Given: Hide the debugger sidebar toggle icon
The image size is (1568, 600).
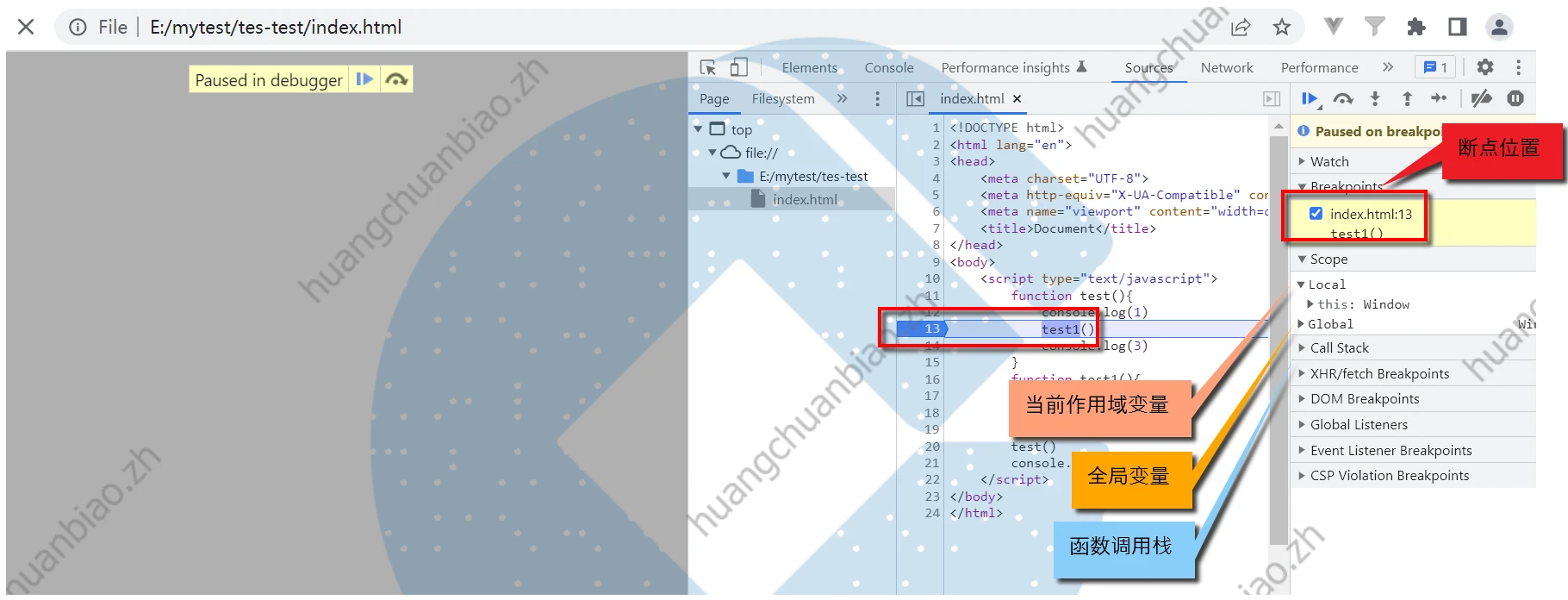Looking at the screenshot, I should (x=1272, y=99).
